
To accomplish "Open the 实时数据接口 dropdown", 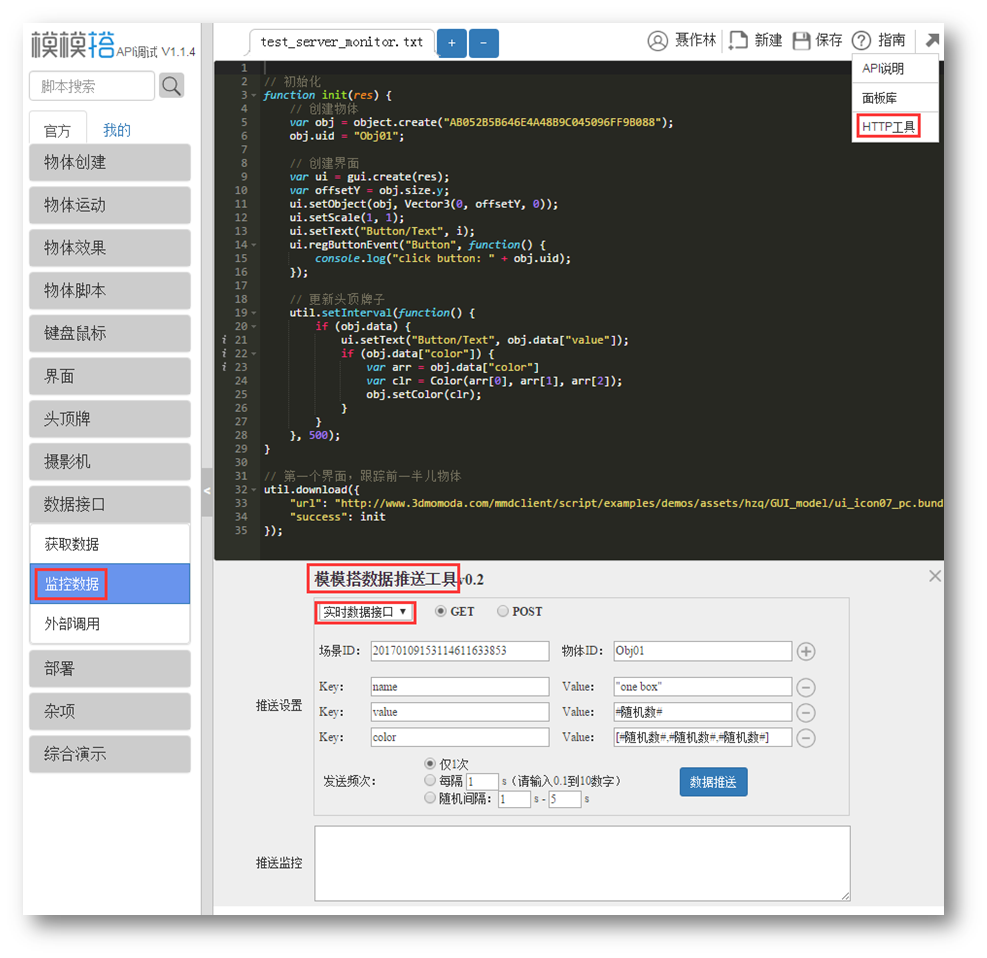I will [x=365, y=612].
